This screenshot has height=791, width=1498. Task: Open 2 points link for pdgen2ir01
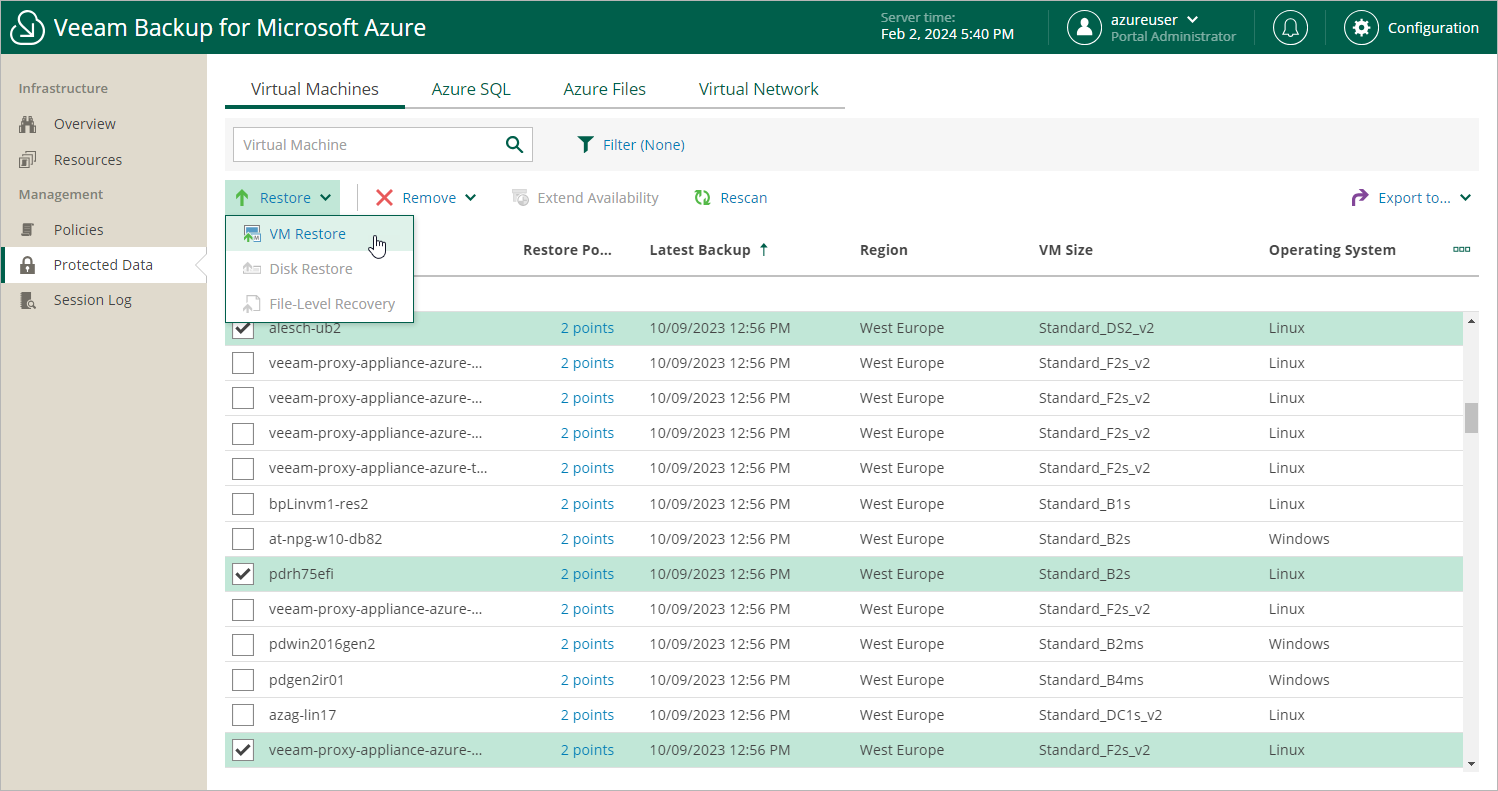pyautogui.click(x=587, y=680)
